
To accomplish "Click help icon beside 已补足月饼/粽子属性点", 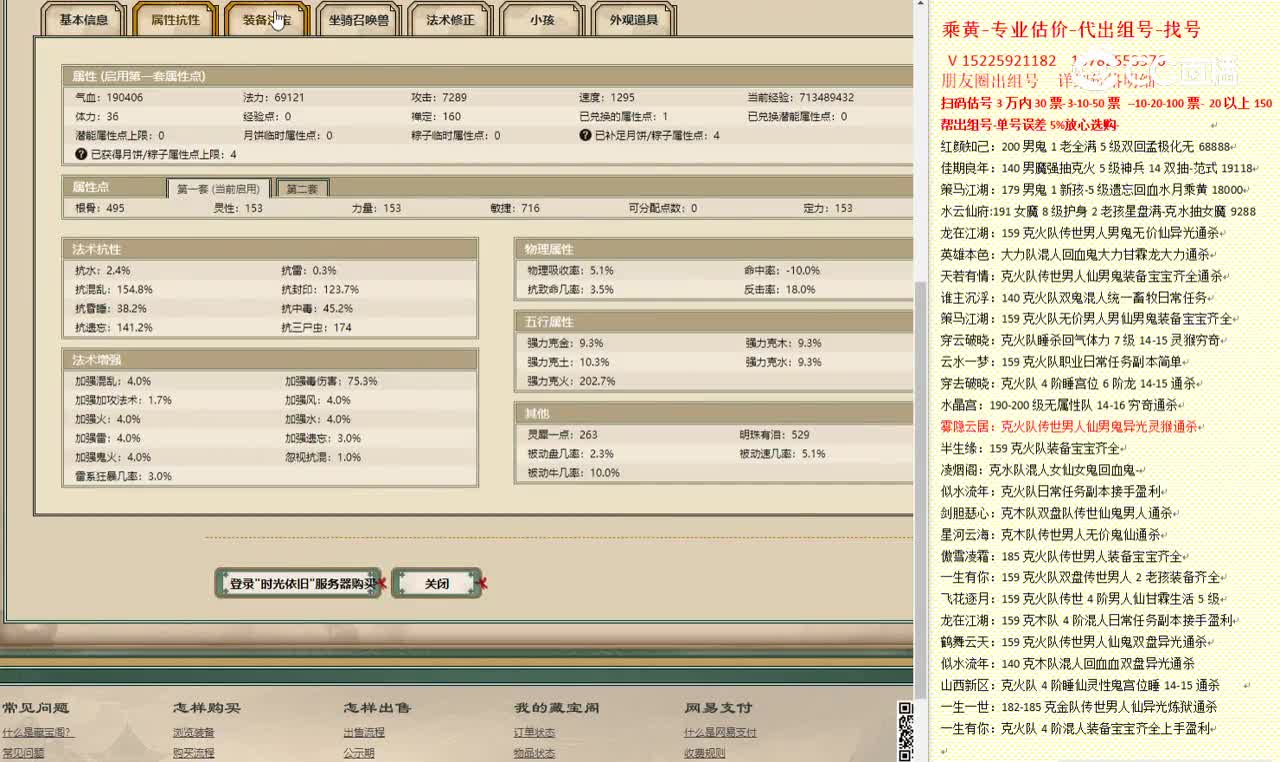I will pyautogui.click(x=585, y=135).
